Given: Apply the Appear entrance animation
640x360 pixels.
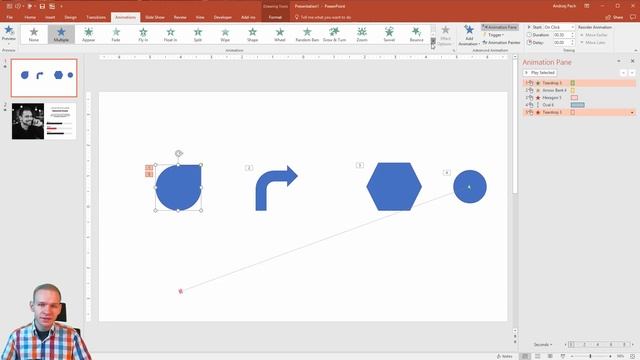Looking at the screenshot, I should pyautogui.click(x=89, y=34).
